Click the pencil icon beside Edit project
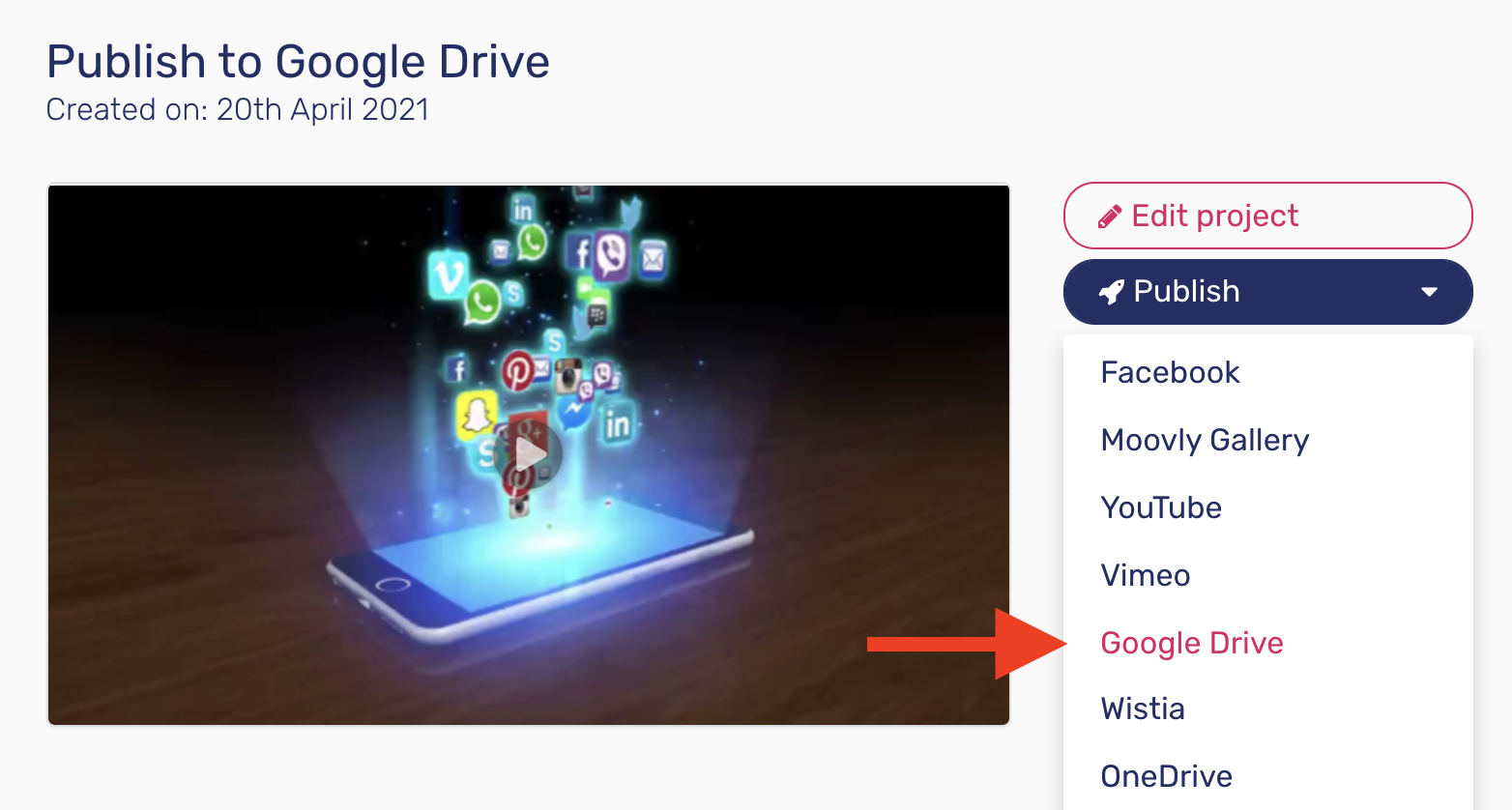1512x810 pixels. (1110, 217)
